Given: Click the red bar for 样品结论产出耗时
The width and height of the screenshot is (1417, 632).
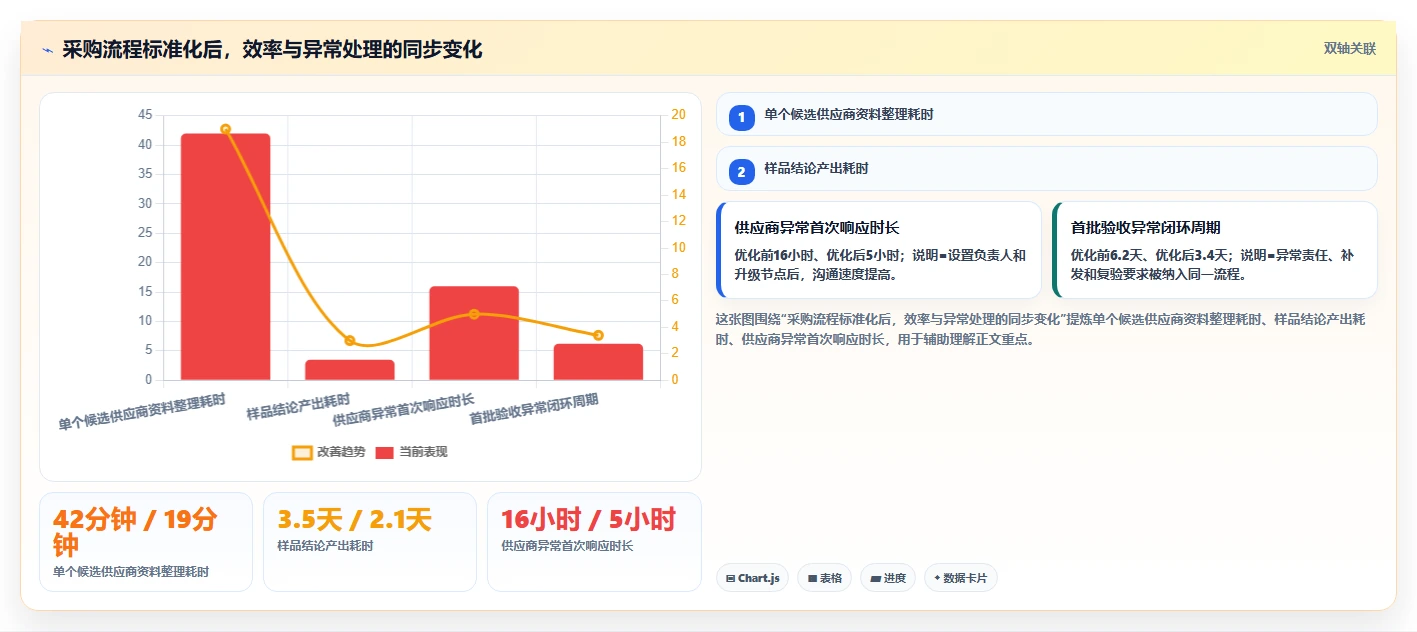Looking at the screenshot, I should click(350, 370).
